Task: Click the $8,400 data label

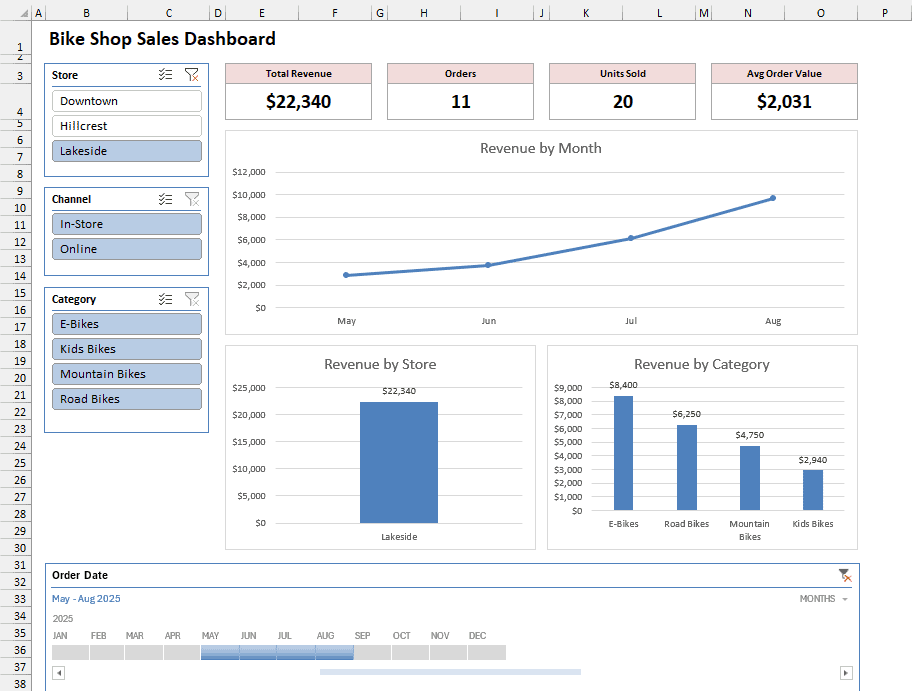Action: click(x=624, y=385)
